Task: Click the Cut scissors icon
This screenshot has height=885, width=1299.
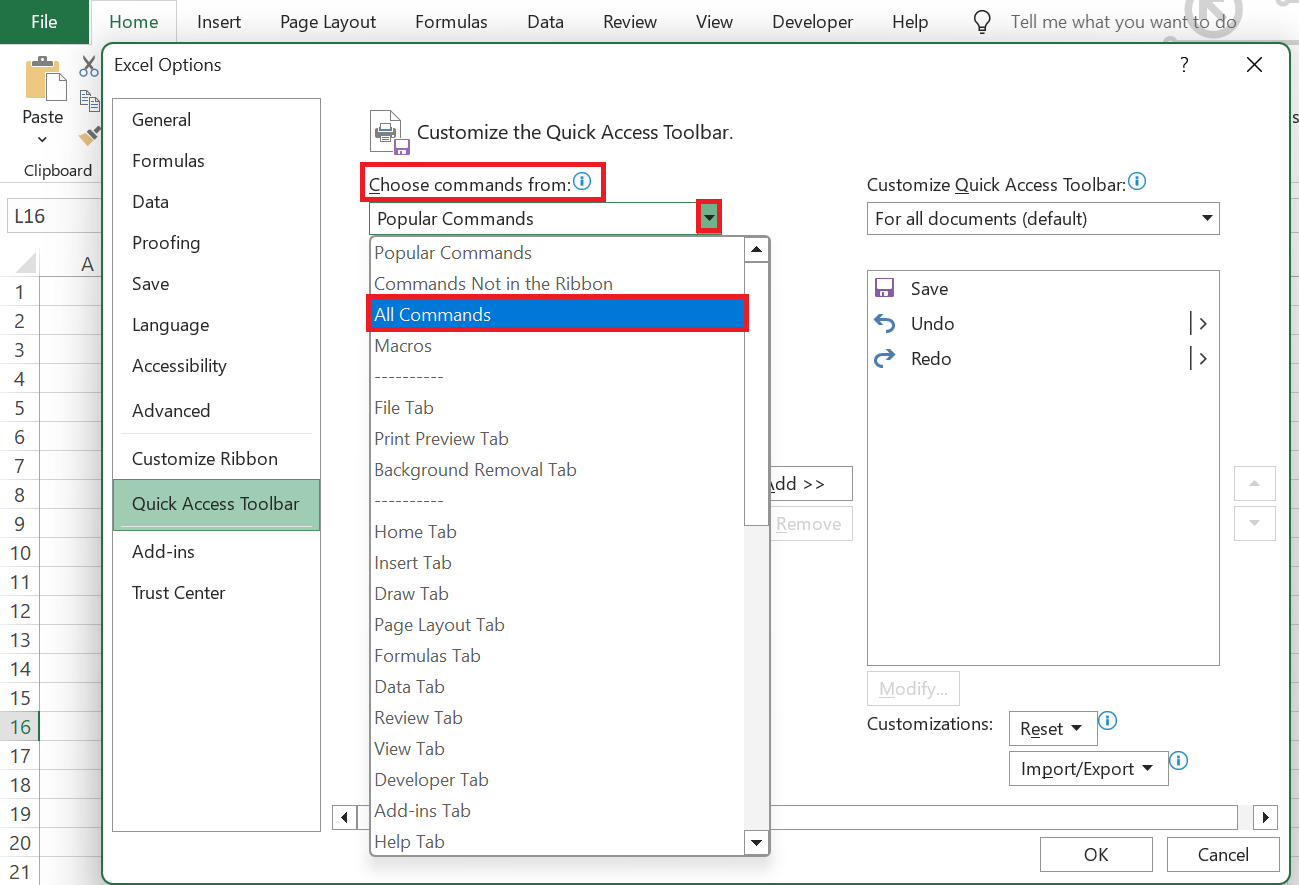Action: 90,67
